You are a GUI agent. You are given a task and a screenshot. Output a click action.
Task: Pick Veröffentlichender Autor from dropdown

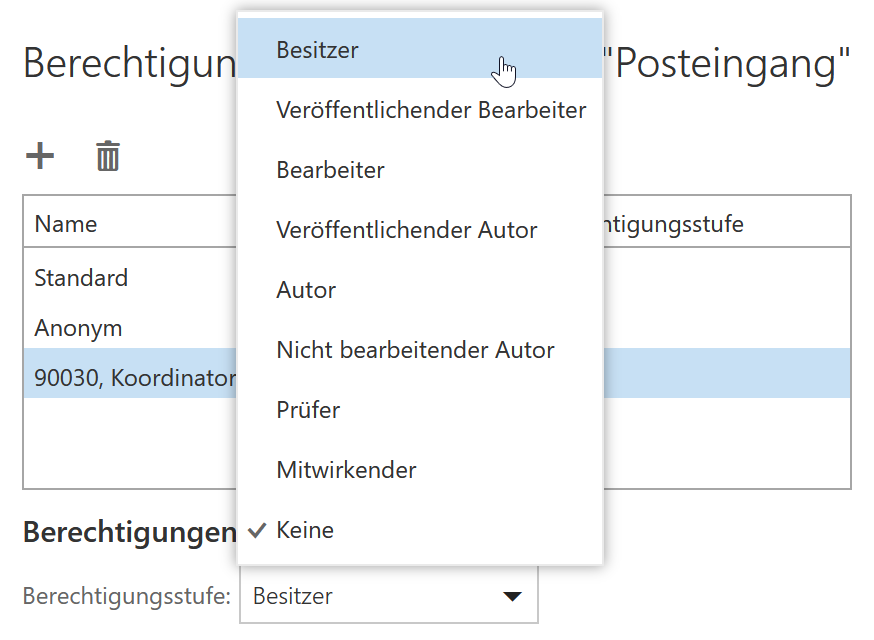pyautogui.click(x=420, y=230)
